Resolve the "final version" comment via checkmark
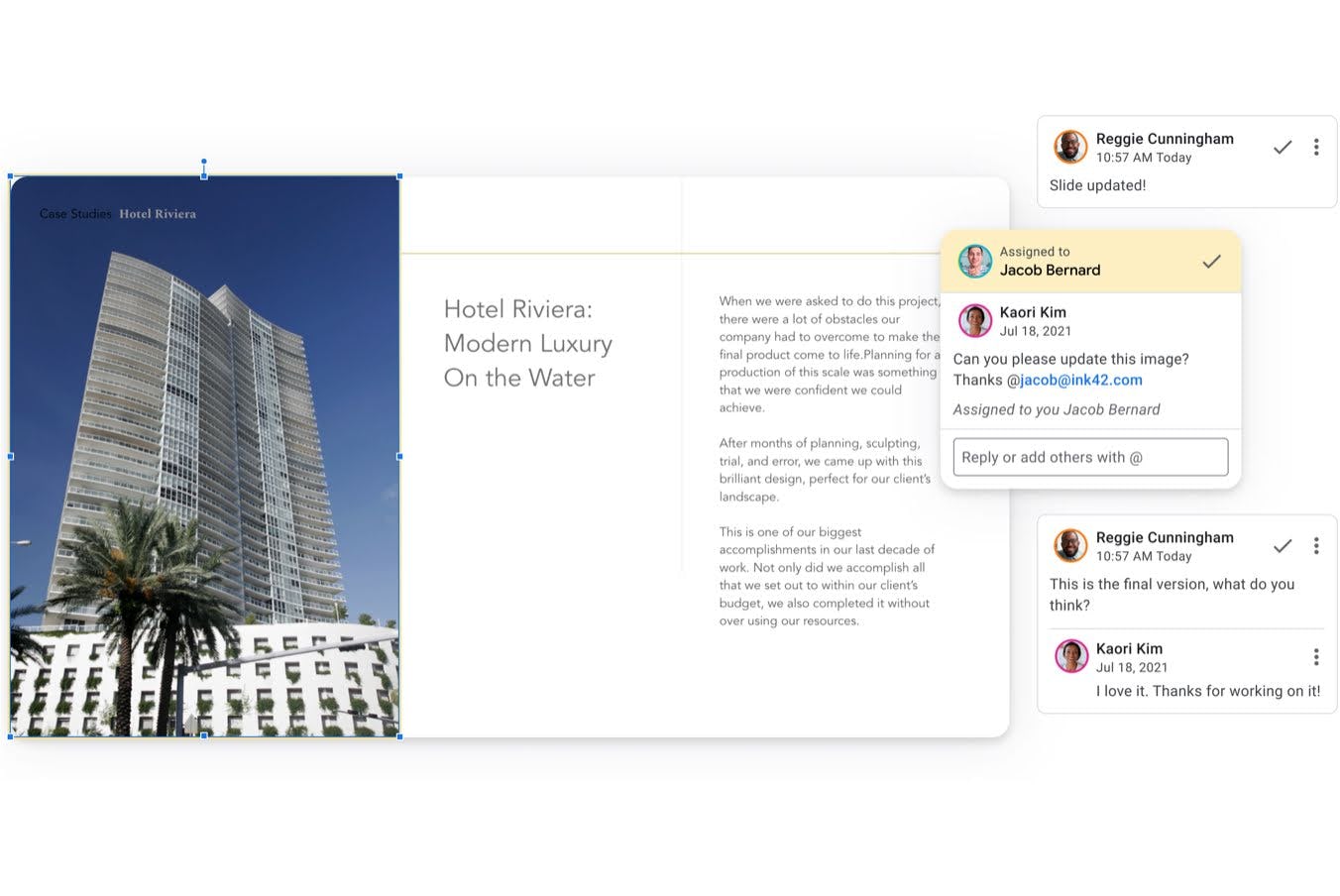The width and height of the screenshot is (1340, 896). coord(1283,545)
